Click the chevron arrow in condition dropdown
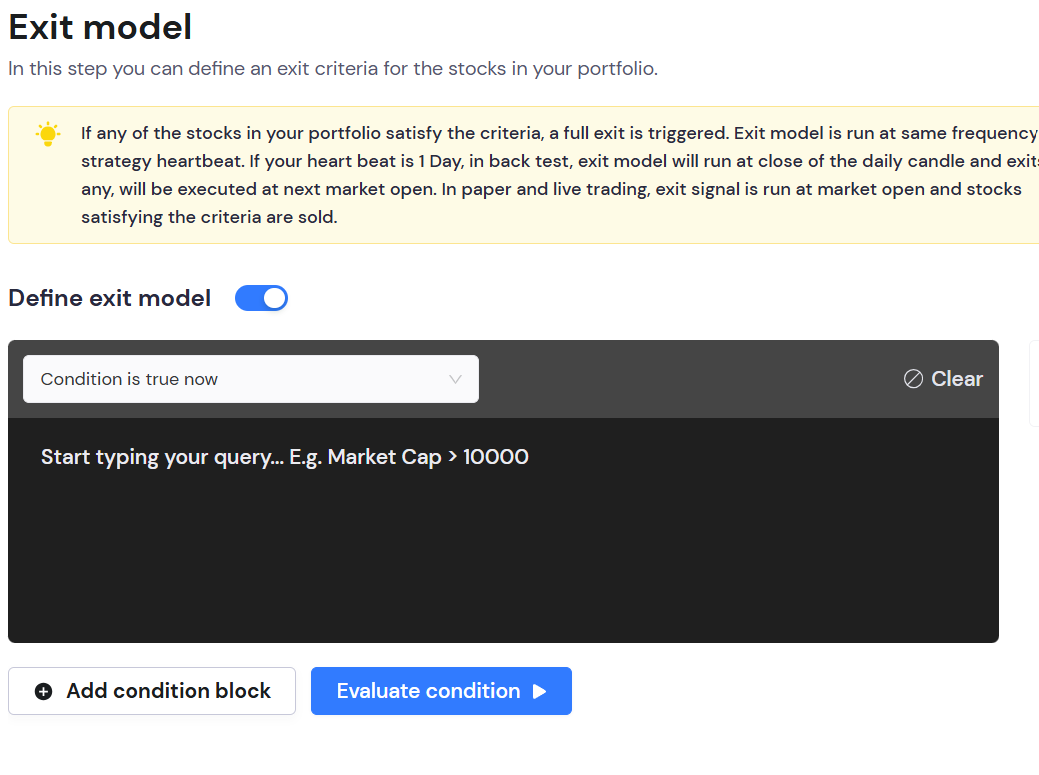The height and width of the screenshot is (775, 1039). pyautogui.click(x=455, y=379)
